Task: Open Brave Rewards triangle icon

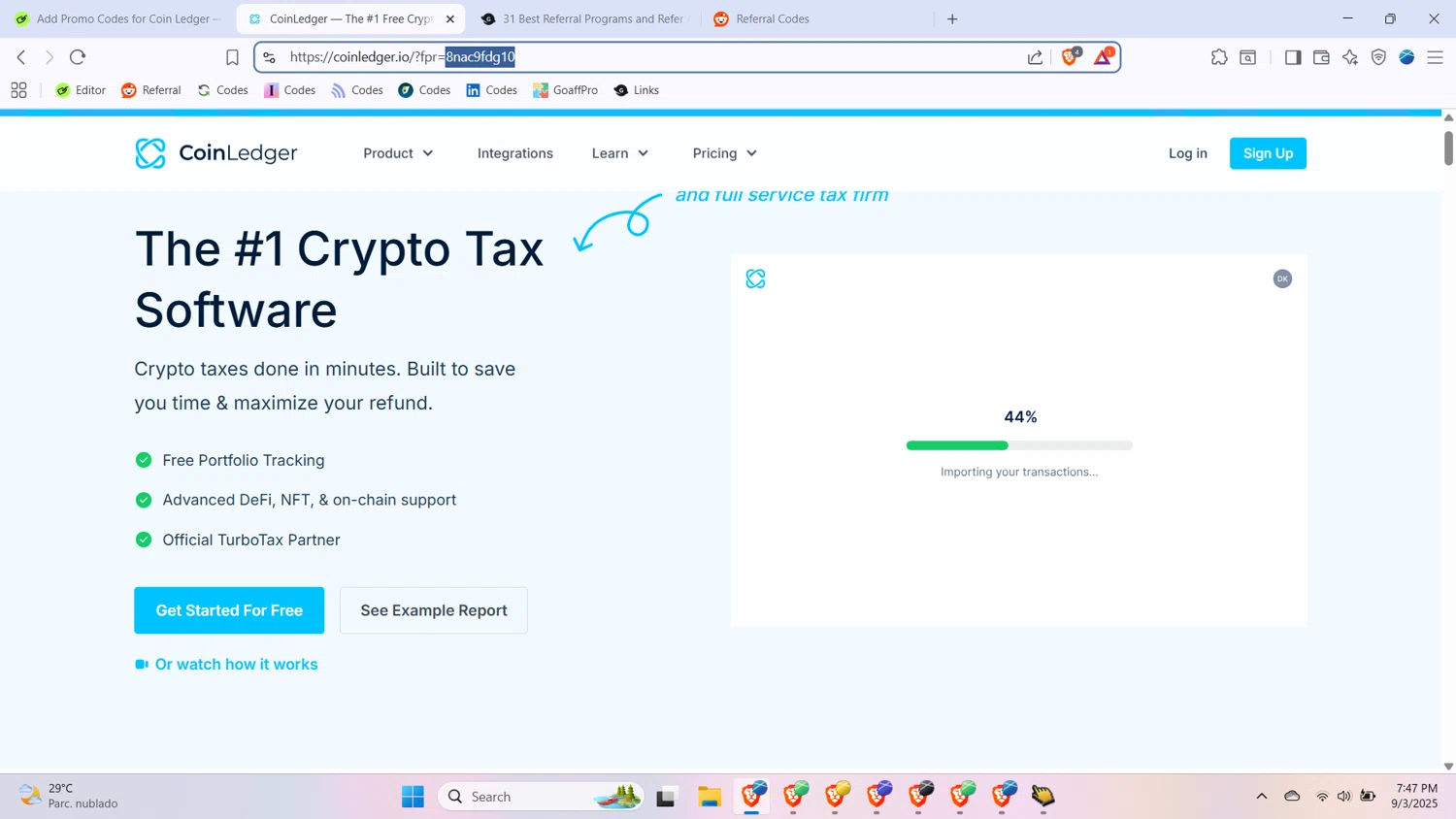Action: coord(1103,57)
